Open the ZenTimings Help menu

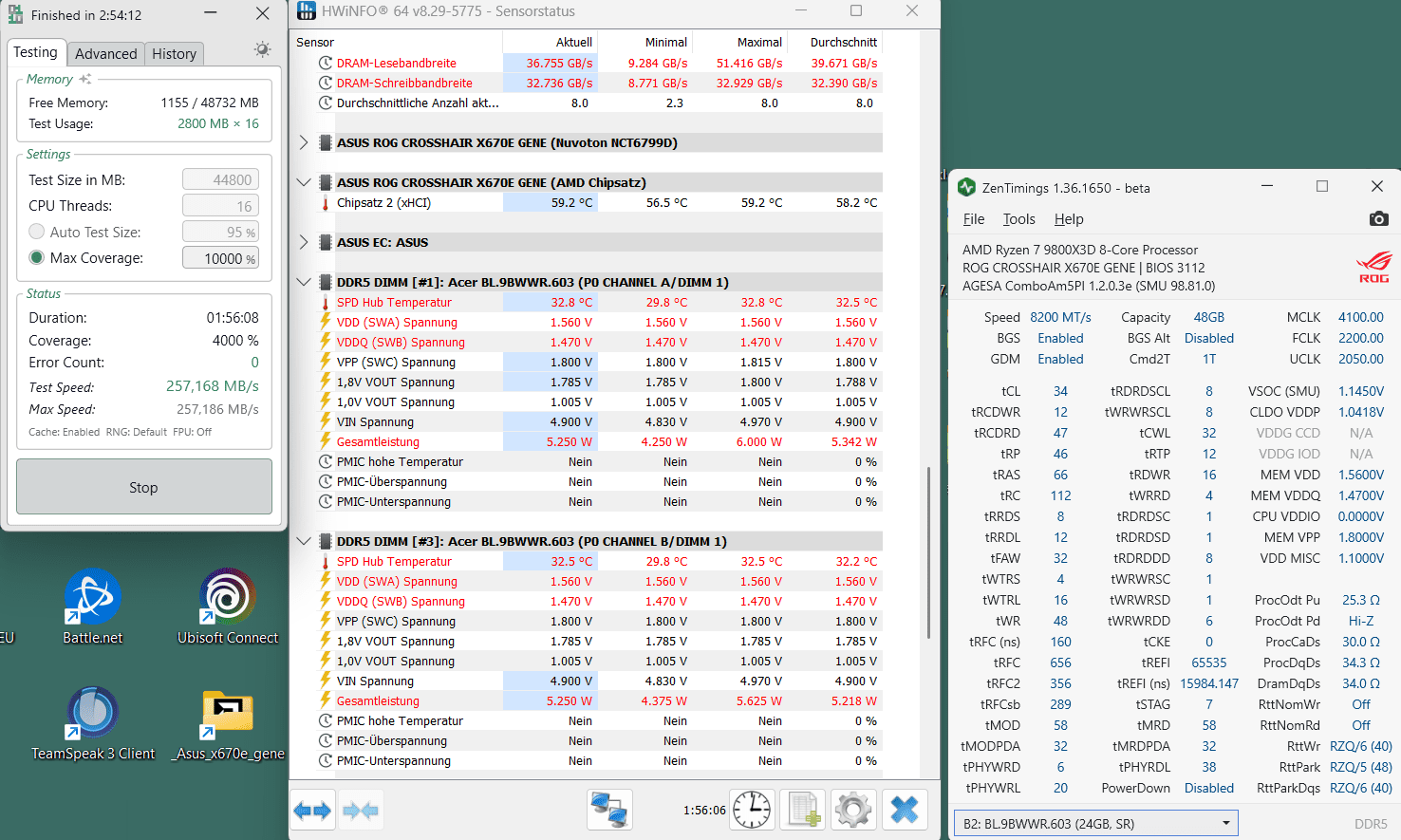pyautogui.click(x=1069, y=219)
